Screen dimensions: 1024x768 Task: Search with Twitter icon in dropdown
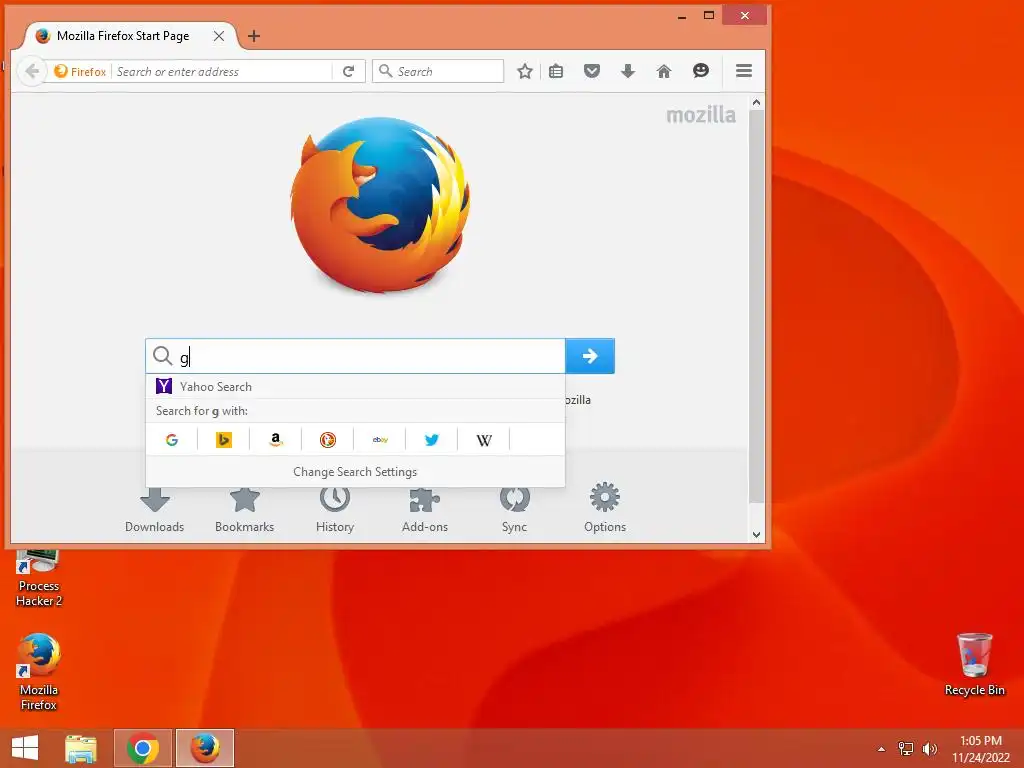pyautogui.click(x=432, y=440)
